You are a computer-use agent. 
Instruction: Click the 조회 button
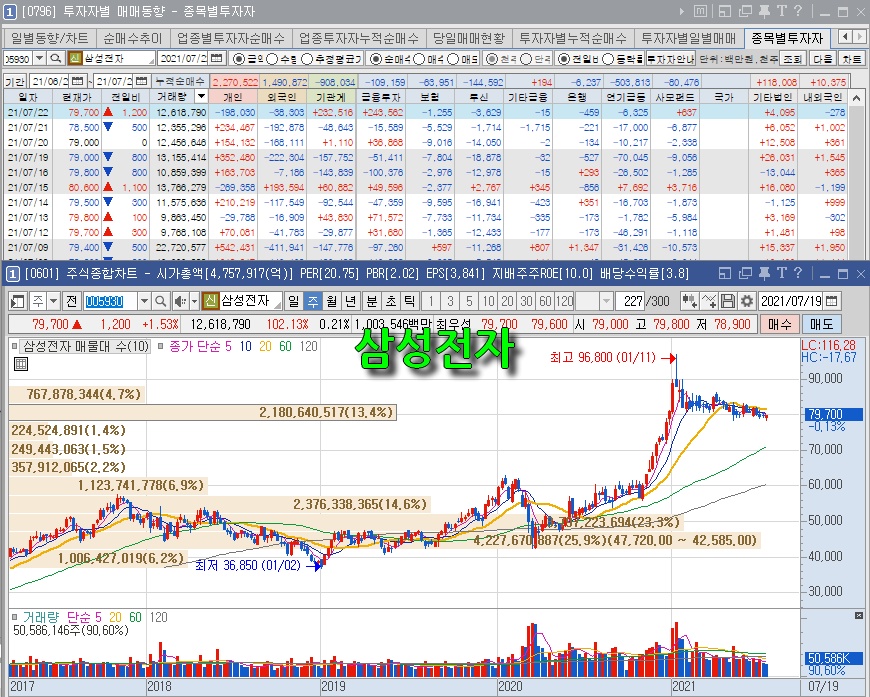[x=792, y=58]
